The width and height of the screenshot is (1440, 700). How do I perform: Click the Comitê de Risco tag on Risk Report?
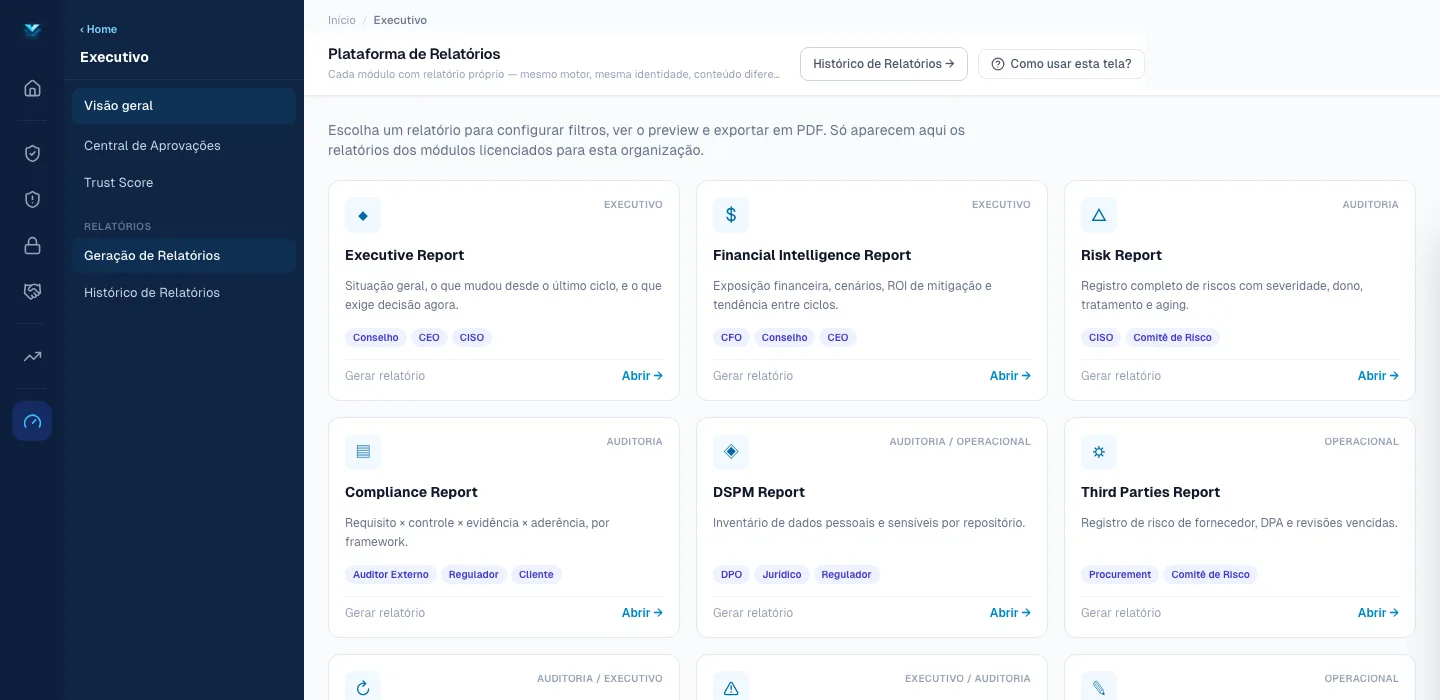[x=1172, y=338]
